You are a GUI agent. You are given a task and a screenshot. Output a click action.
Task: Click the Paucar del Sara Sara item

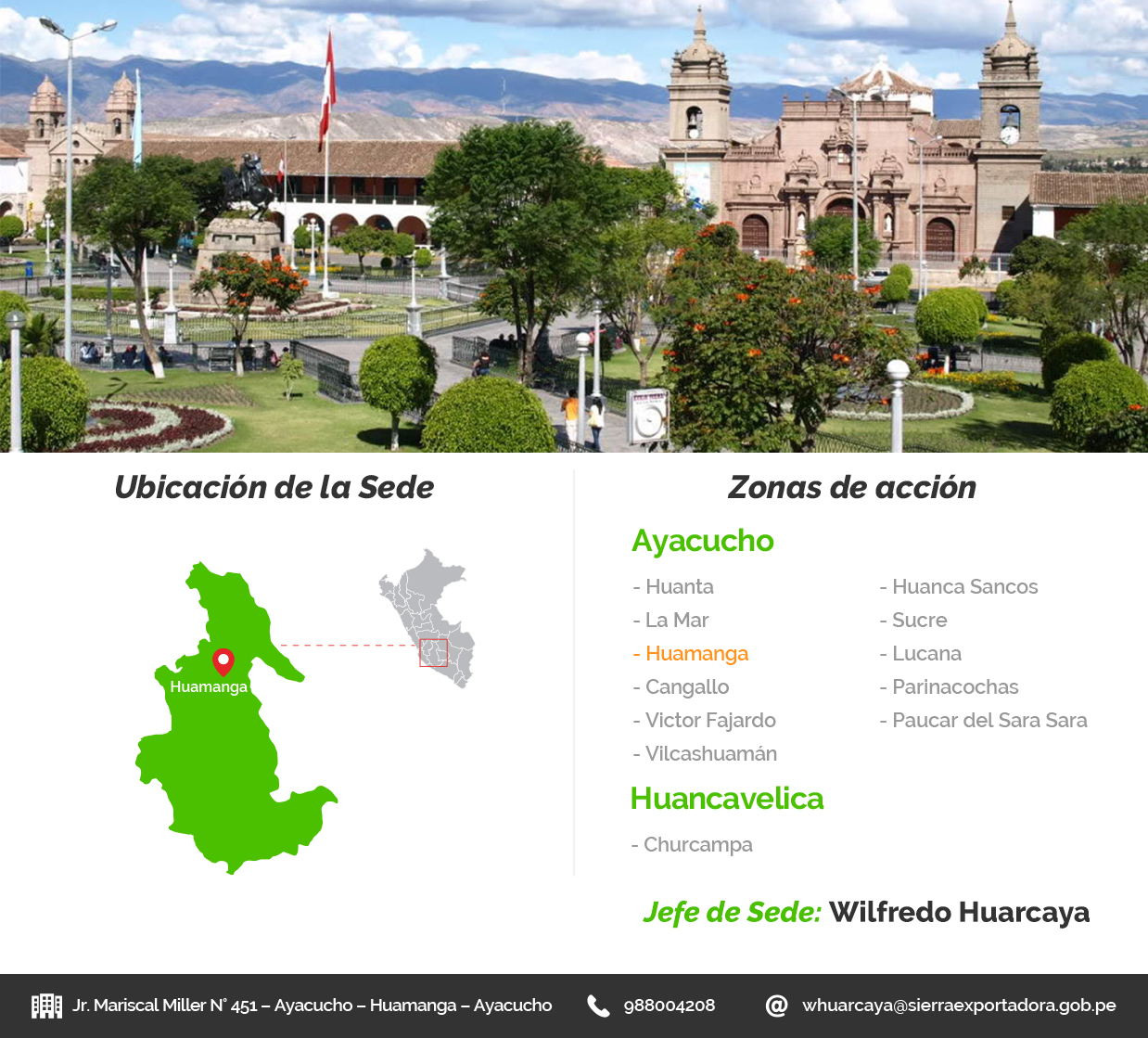tap(983, 721)
